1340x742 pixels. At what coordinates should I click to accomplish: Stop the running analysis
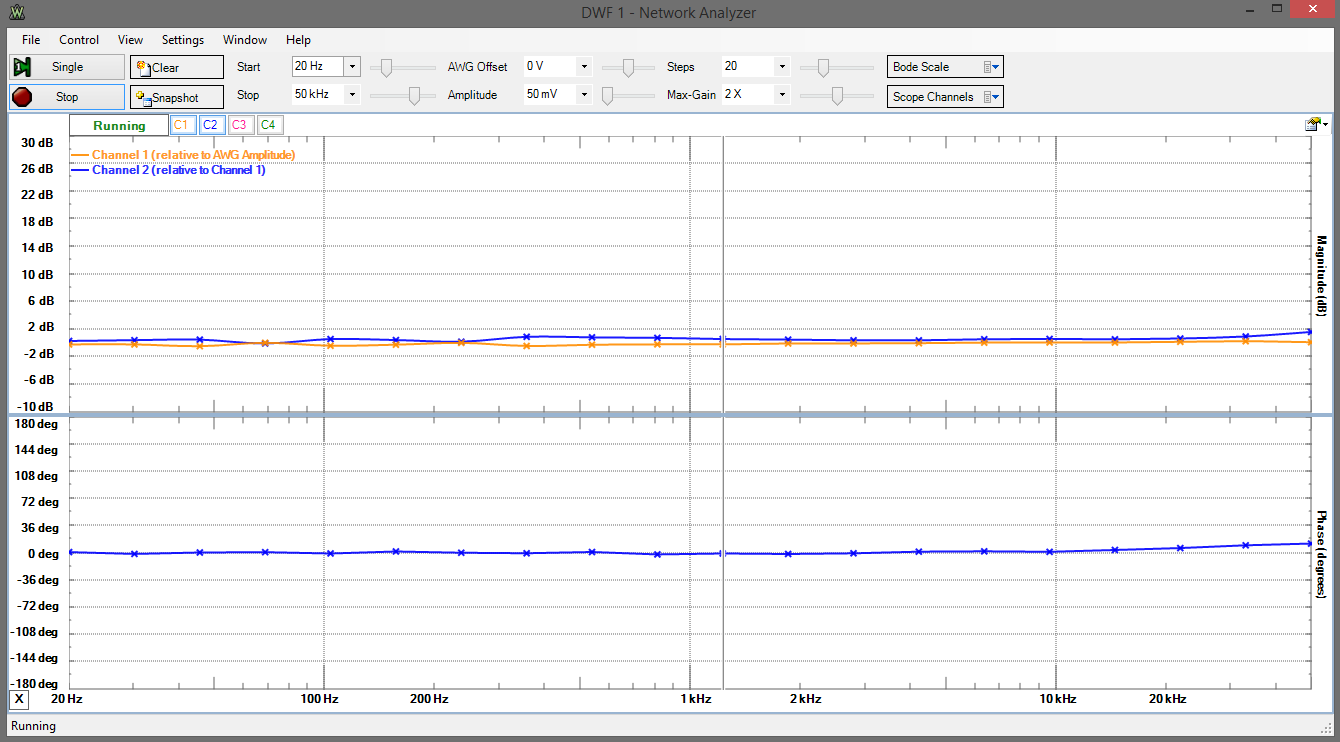[x=67, y=97]
